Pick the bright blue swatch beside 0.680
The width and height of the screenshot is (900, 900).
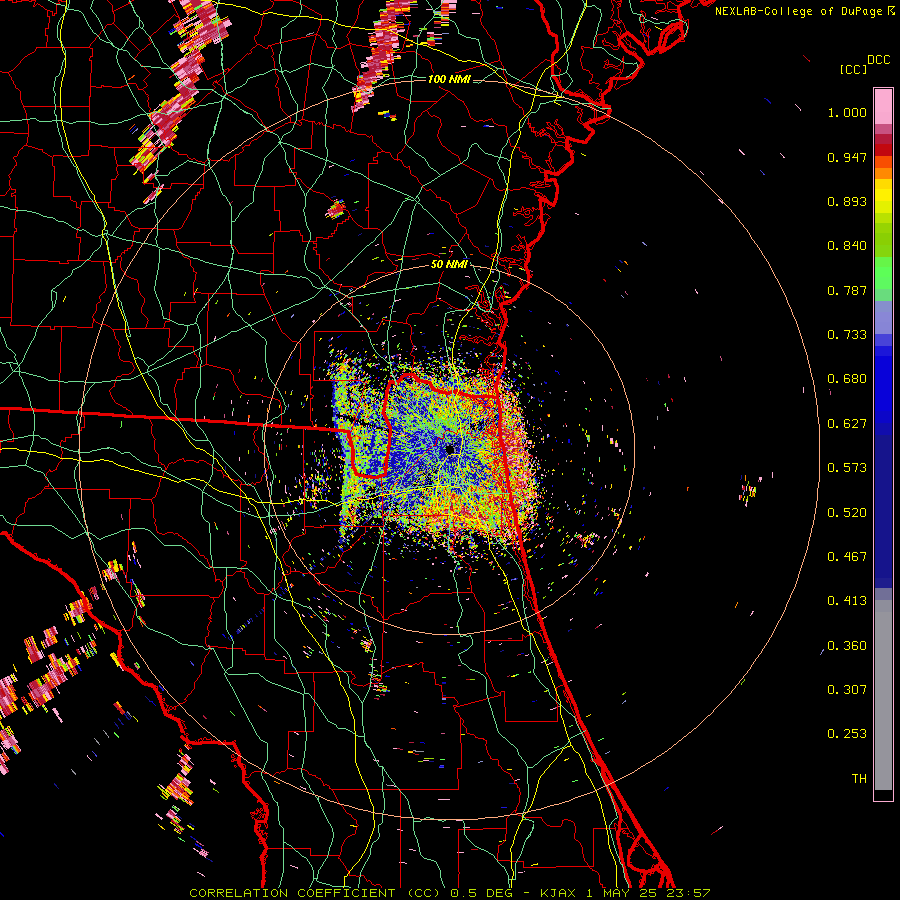[x=883, y=385]
